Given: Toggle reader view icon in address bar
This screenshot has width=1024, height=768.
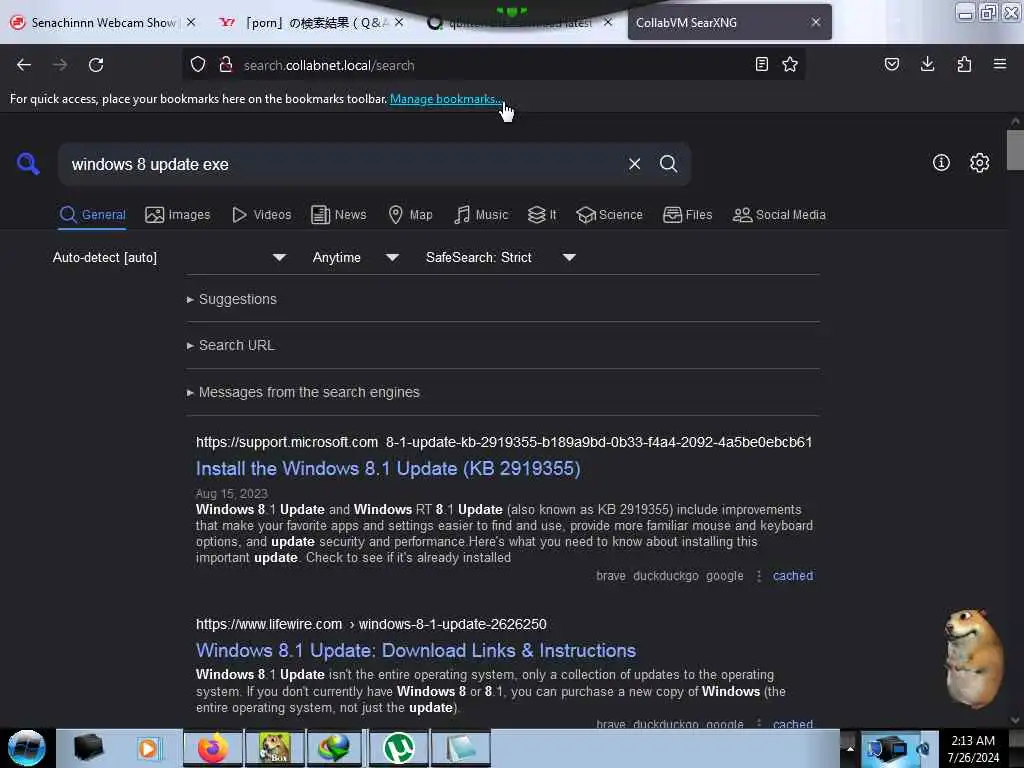Looking at the screenshot, I should [x=761, y=64].
